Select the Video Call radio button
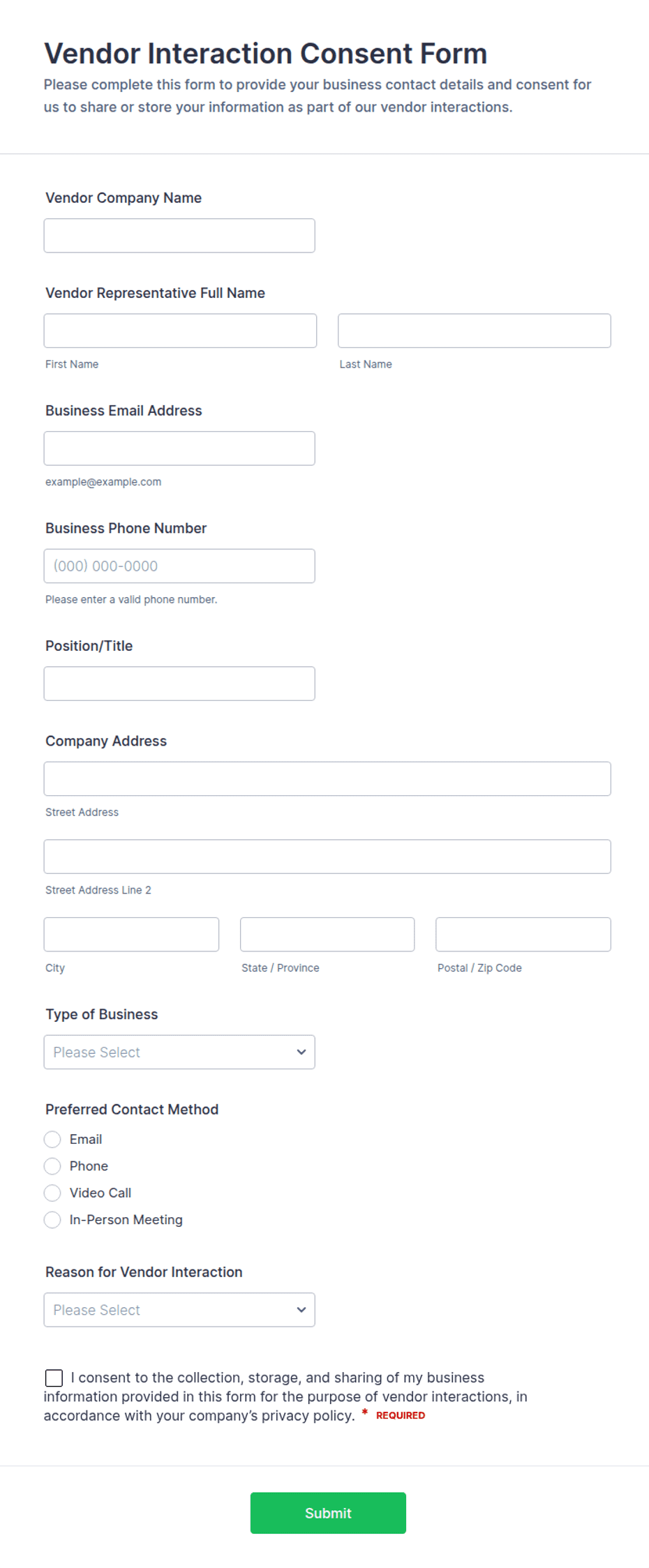Viewport: 649px width, 1568px height. pos(52,1193)
